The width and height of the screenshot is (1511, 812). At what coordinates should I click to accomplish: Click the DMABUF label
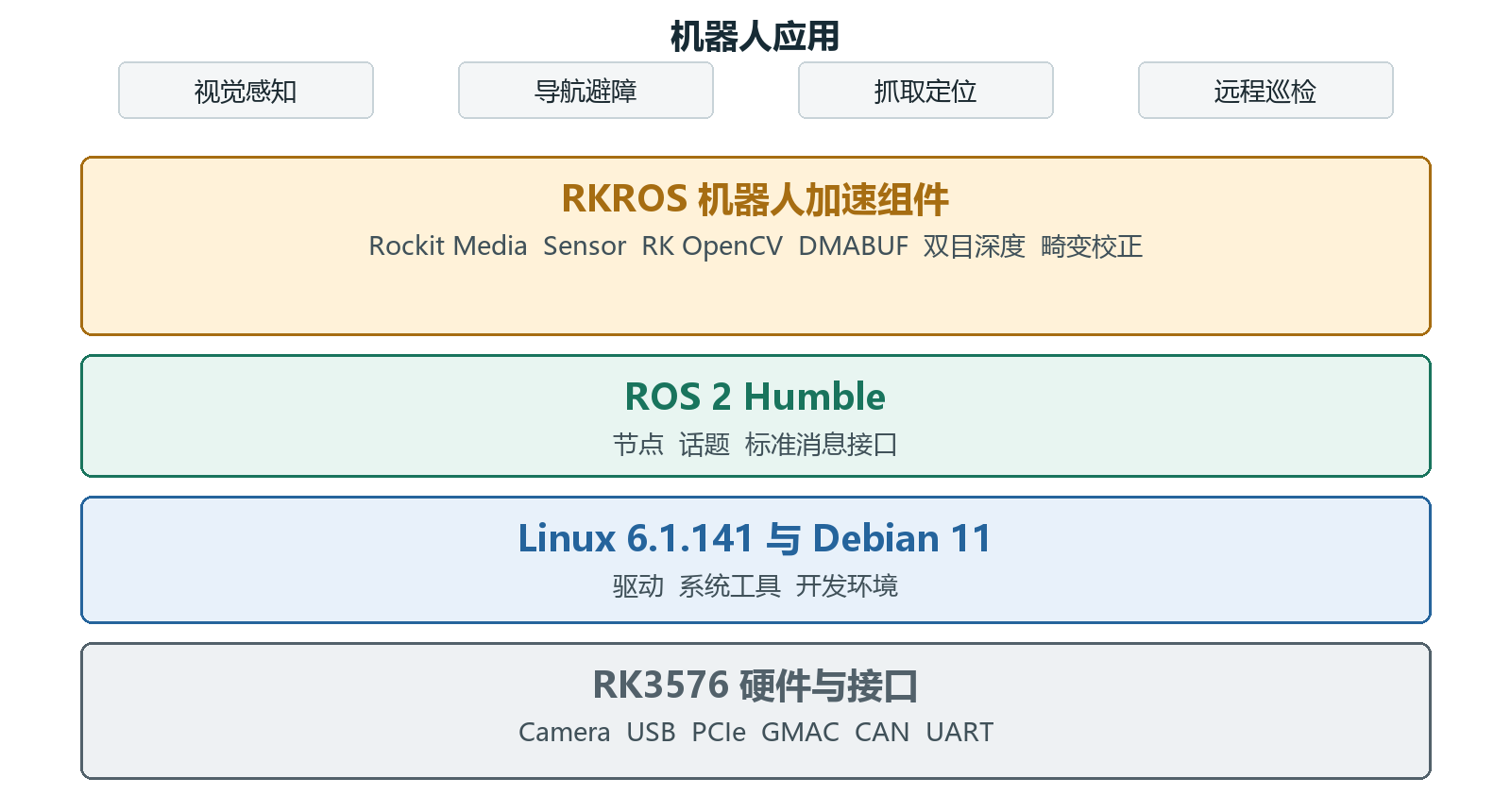pyautogui.click(x=854, y=246)
